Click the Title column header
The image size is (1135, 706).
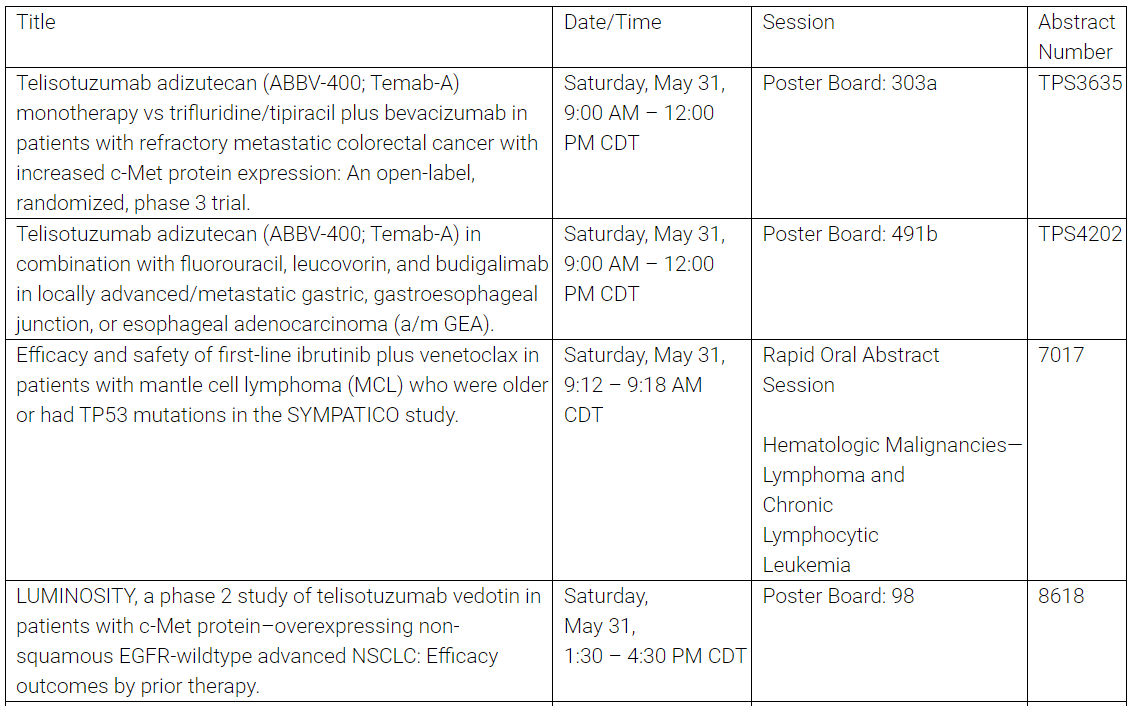pyautogui.click(x=35, y=22)
